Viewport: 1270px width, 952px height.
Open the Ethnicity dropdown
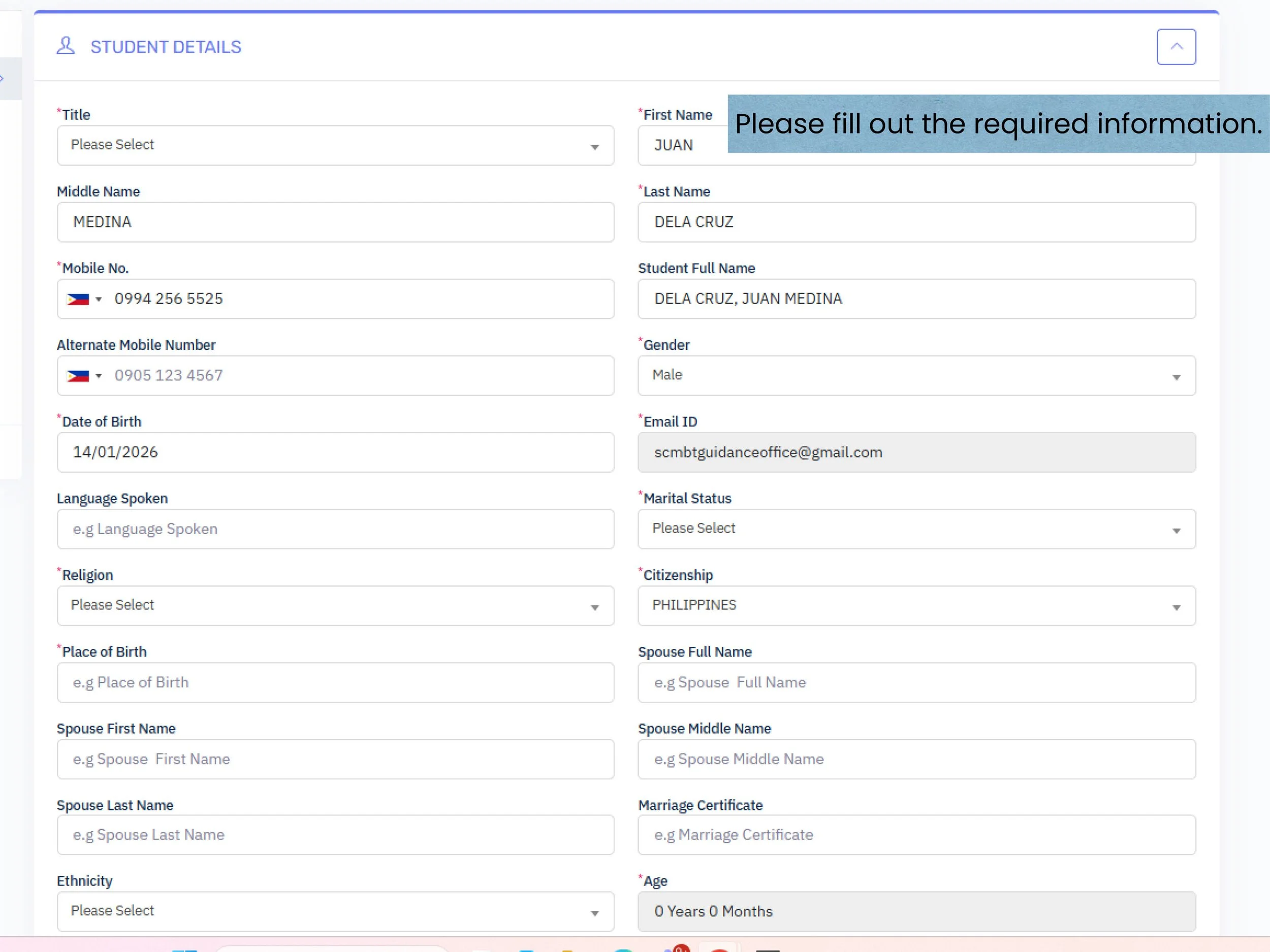[335, 911]
